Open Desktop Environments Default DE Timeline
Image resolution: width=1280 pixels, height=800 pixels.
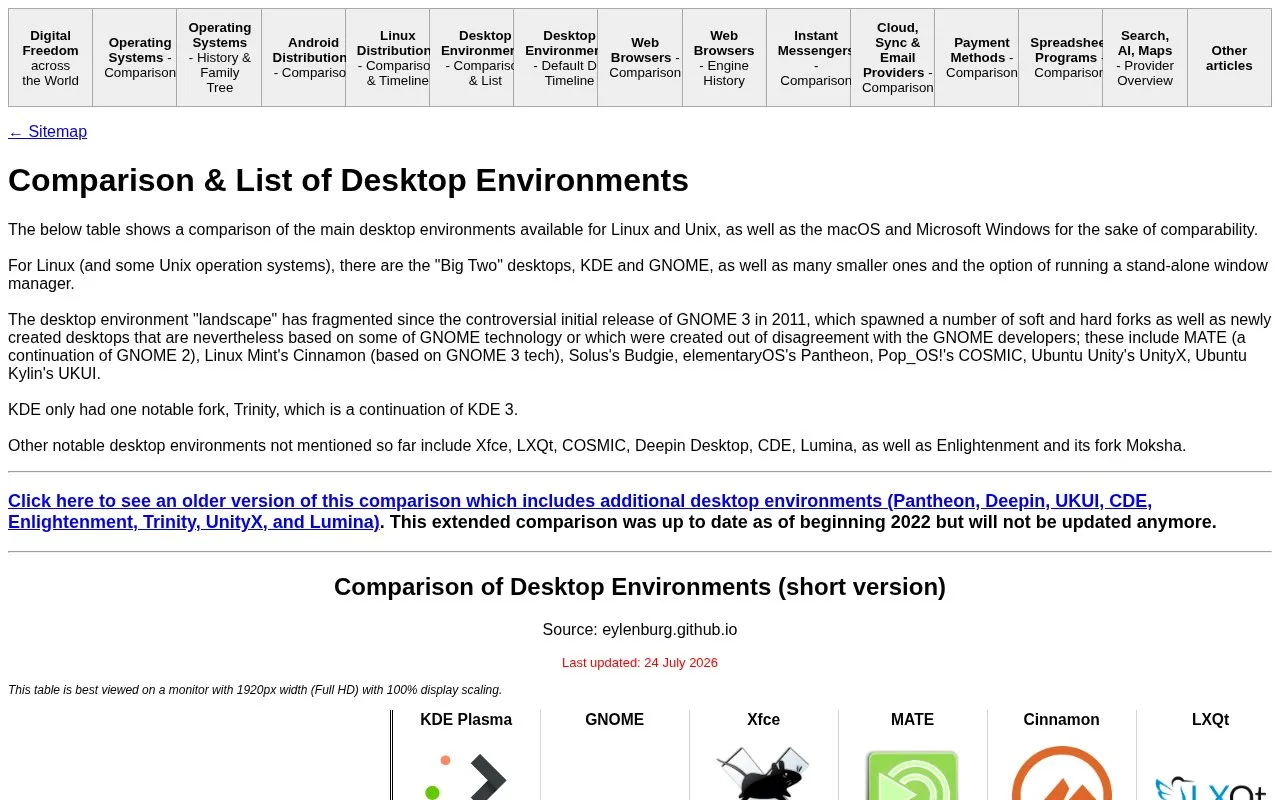(556, 58)
